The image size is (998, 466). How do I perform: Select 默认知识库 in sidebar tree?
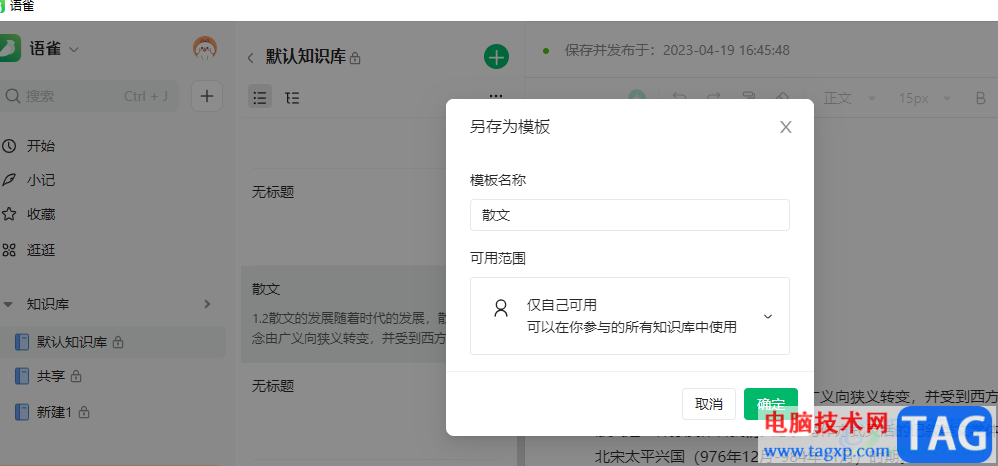113,342
